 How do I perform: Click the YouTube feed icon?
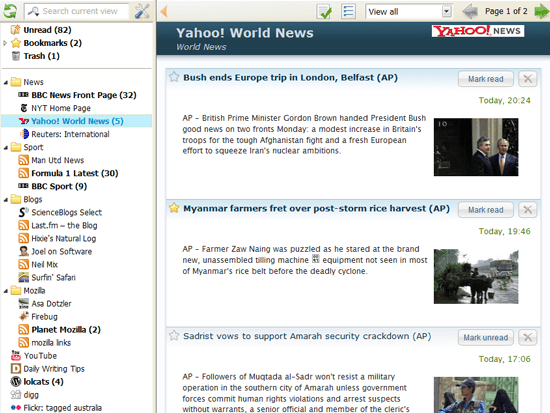pos(16,355)
